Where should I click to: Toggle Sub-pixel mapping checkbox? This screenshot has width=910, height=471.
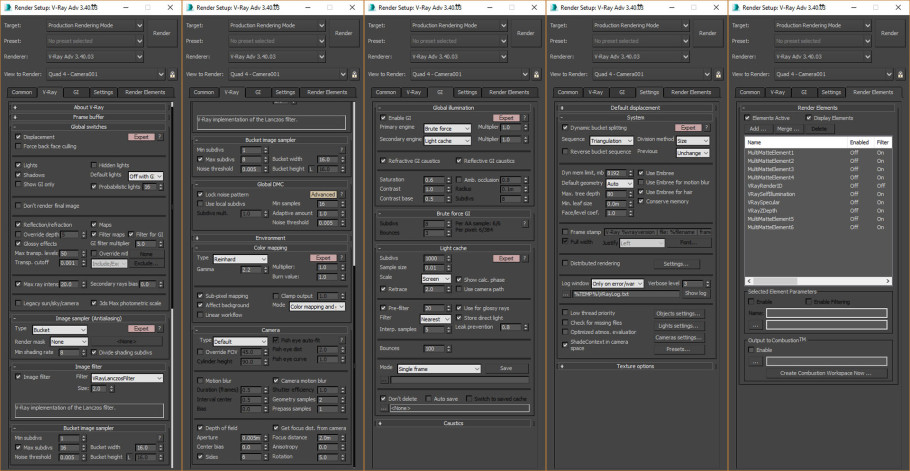201,296
